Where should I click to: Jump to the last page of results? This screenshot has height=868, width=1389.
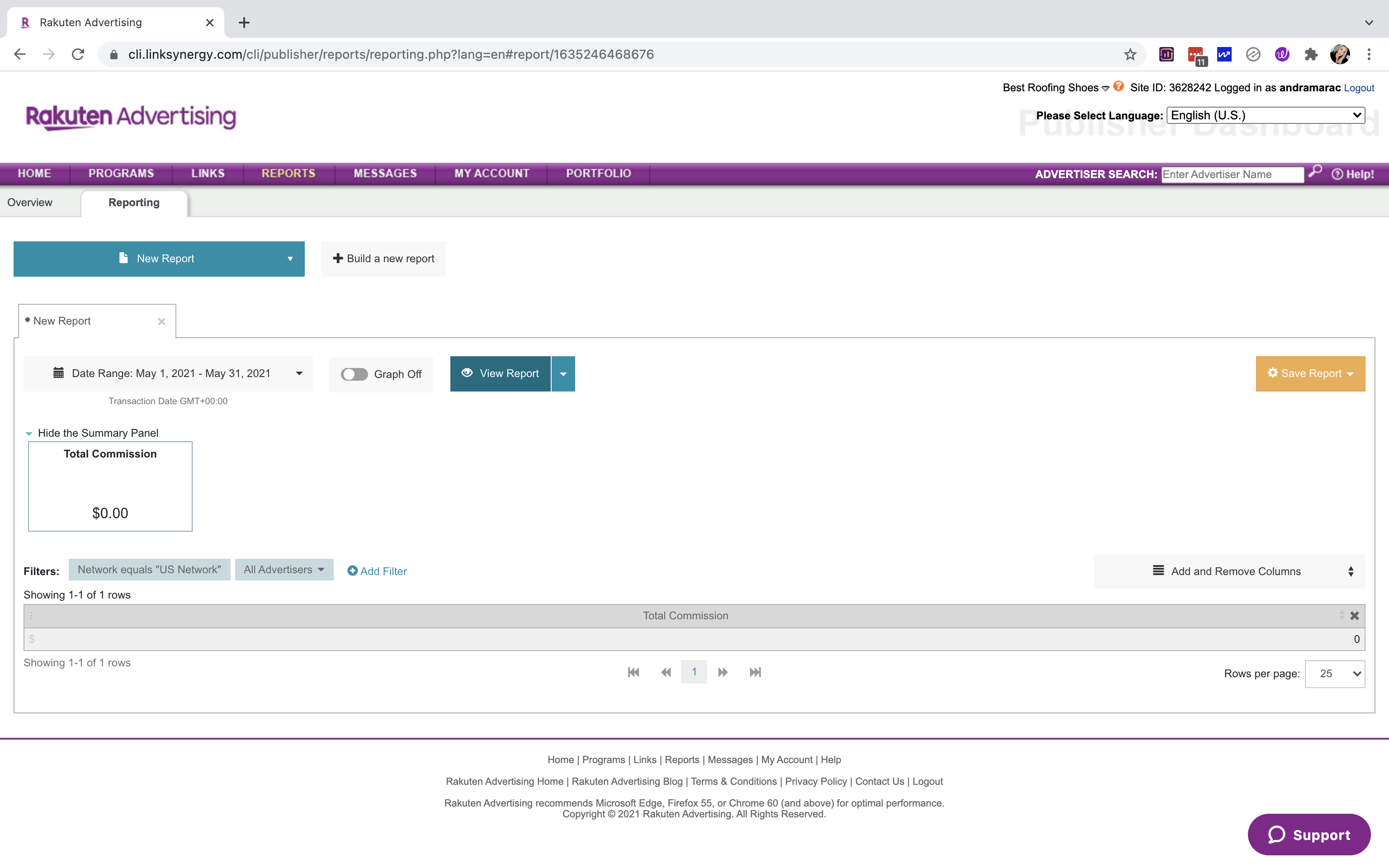pos(756,672)
